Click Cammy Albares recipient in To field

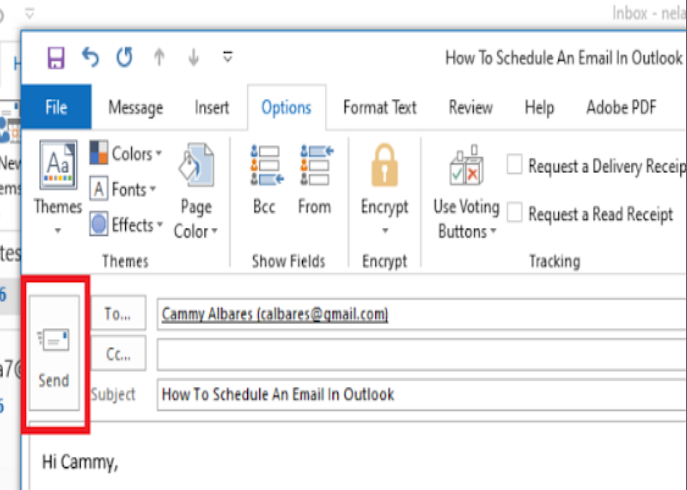[x=275, y=314]
